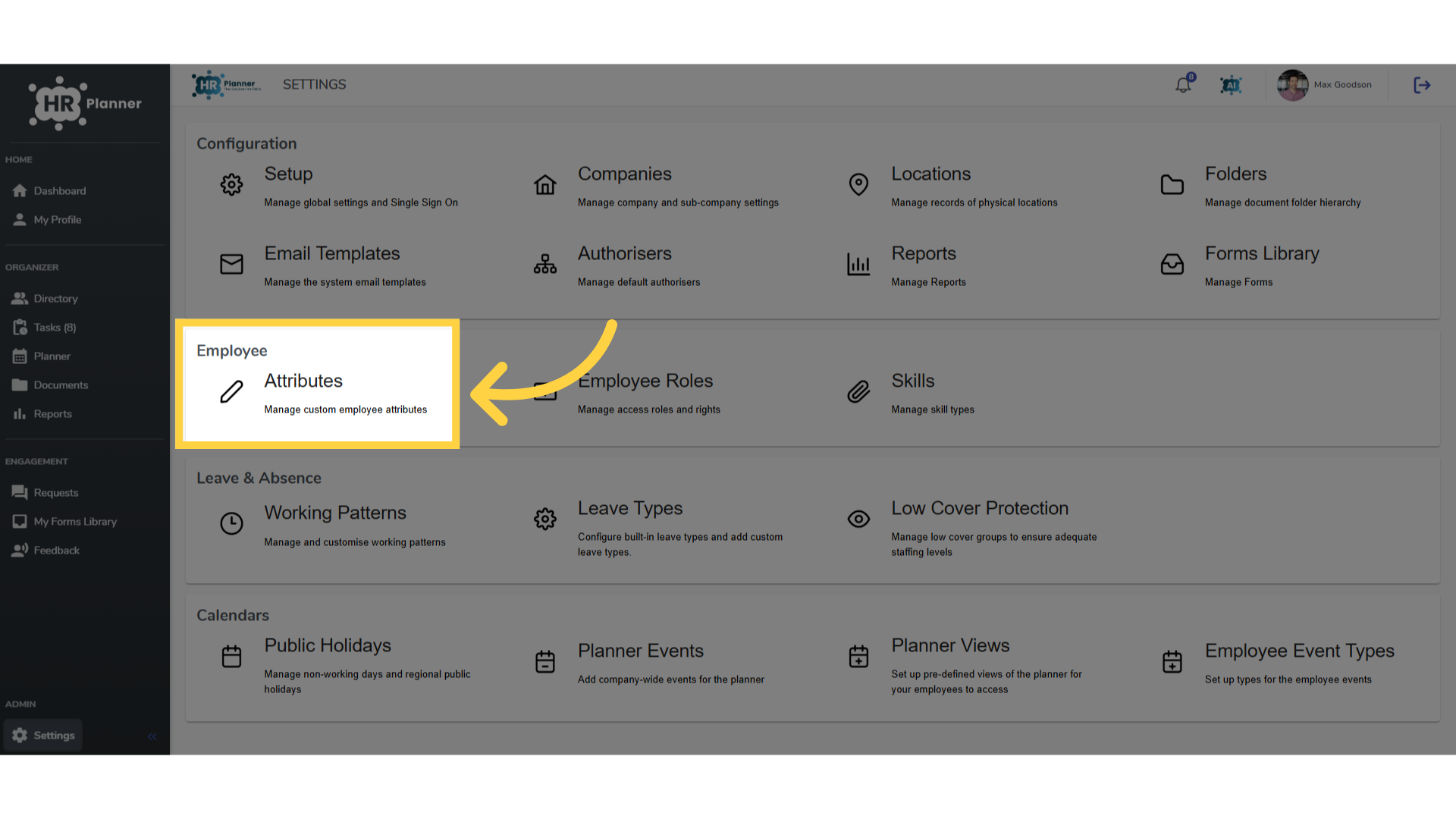Click the small HR Planner logo in header
This screenshot has width=1456, height=819.
click(226, 85)
